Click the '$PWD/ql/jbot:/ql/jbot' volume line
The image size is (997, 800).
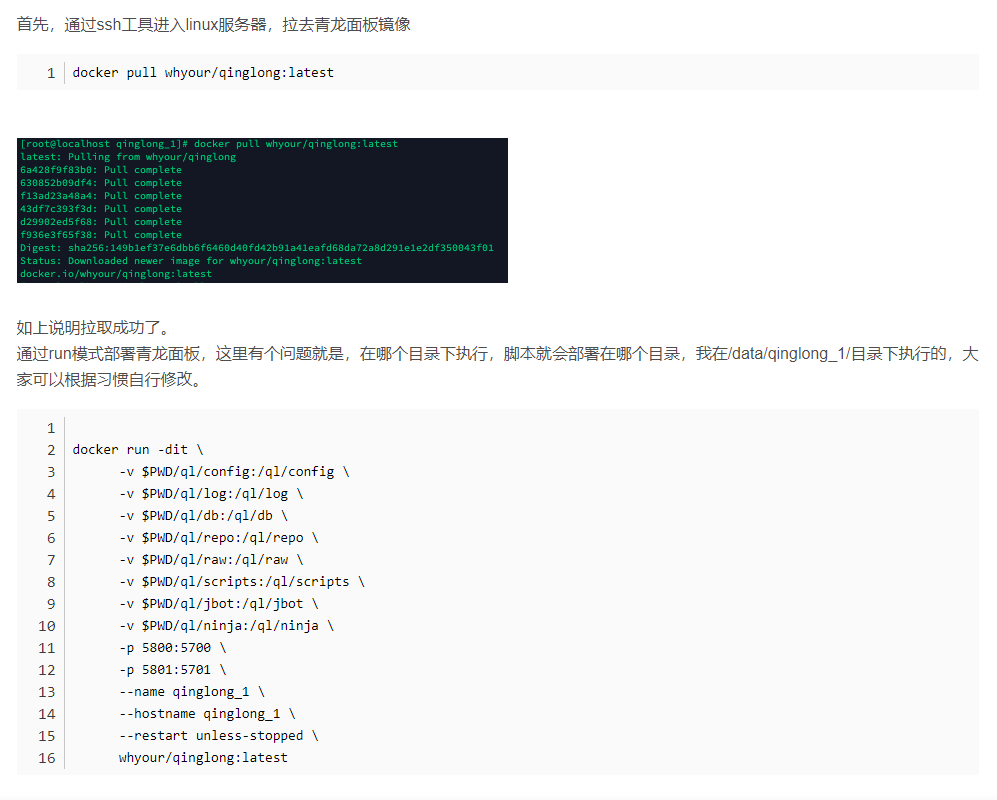219,603
